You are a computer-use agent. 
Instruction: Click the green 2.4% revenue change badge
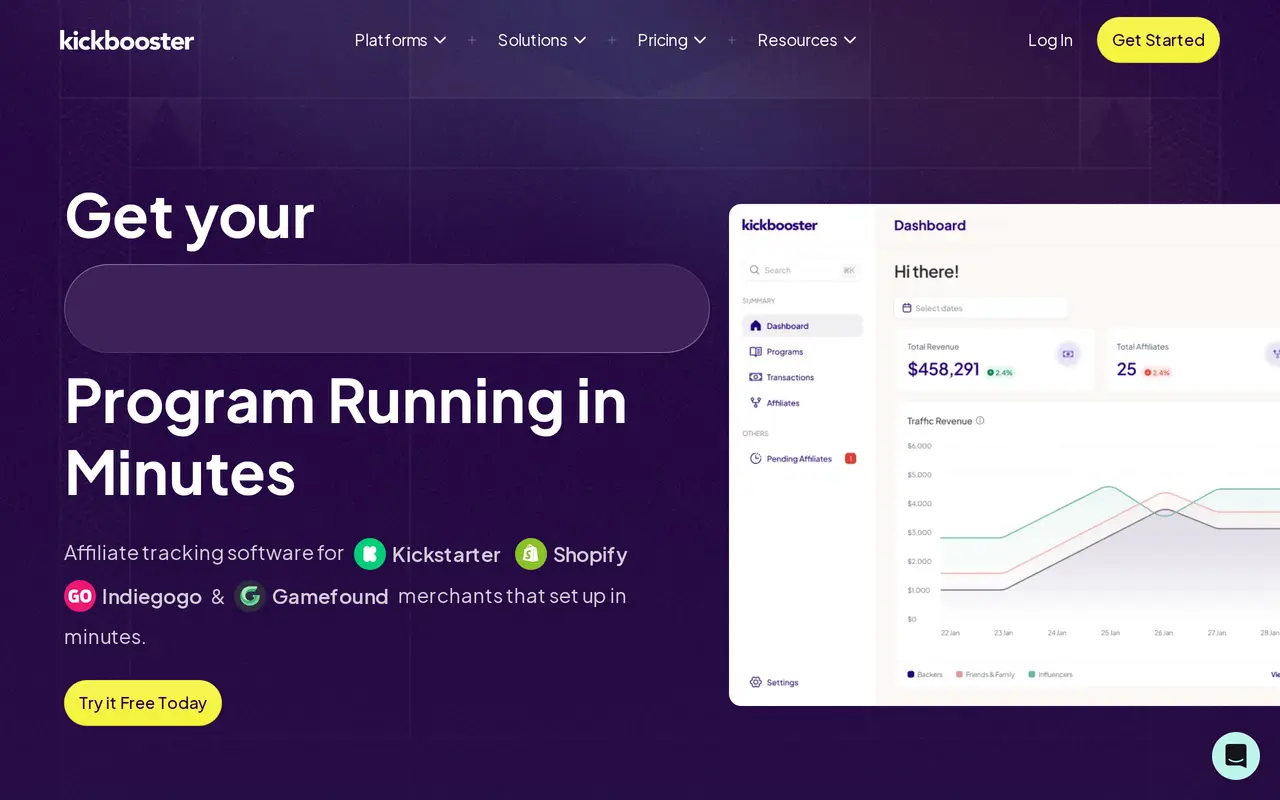pos(1000,372)
